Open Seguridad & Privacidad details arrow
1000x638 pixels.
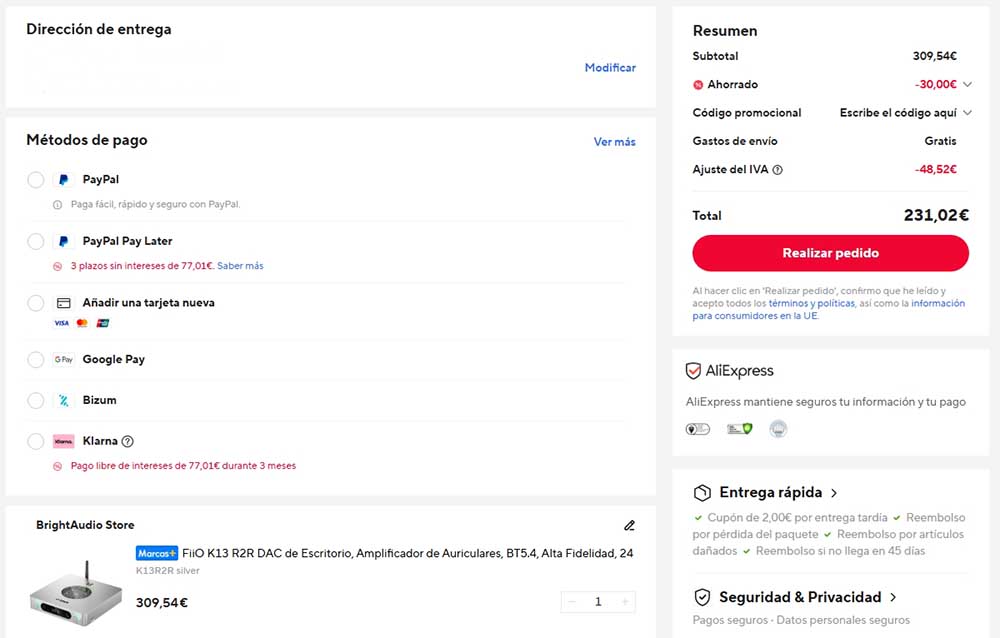tap(893, 597)
